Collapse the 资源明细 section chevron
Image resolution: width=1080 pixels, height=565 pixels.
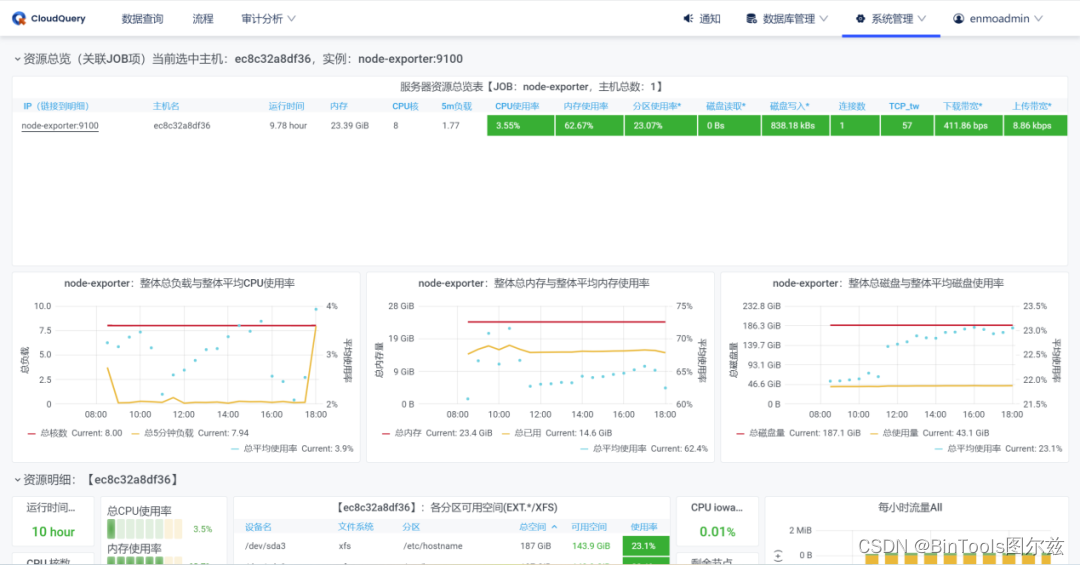pyautogui.click(x=17, y=480)
